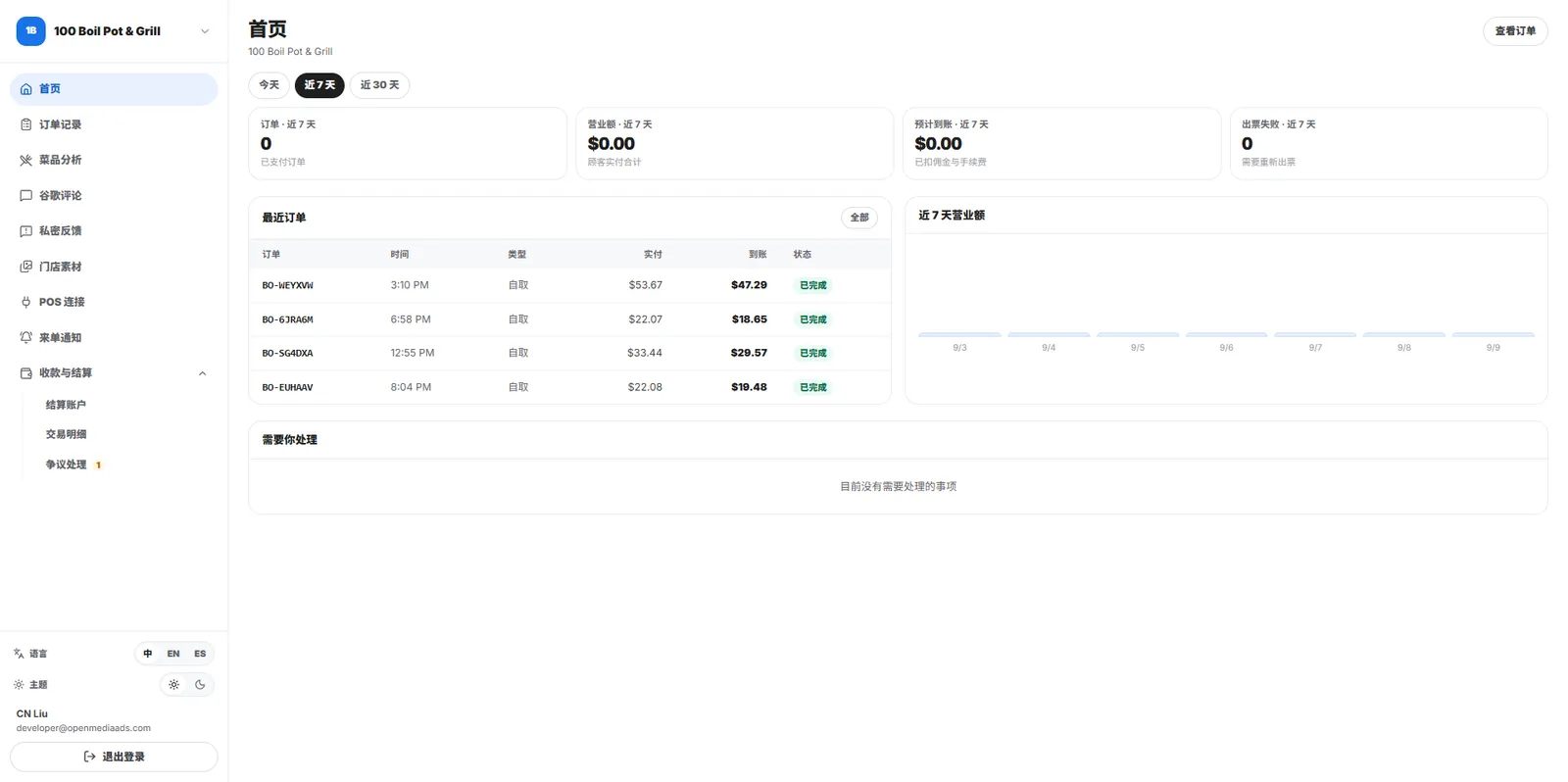Click the 1B restaurant logo badge
This screenshot has width=1568, height=782.
31,31
